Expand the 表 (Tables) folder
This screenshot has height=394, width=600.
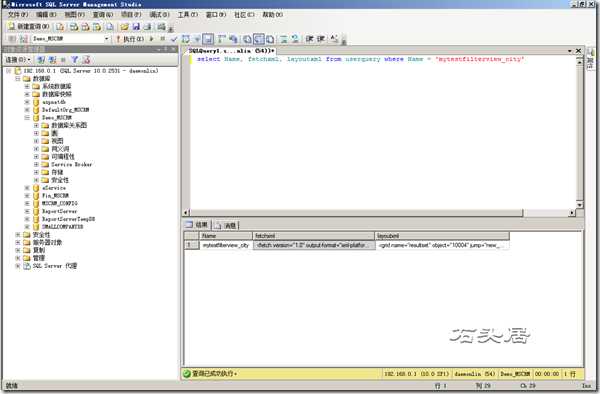[x=36, y=133]
